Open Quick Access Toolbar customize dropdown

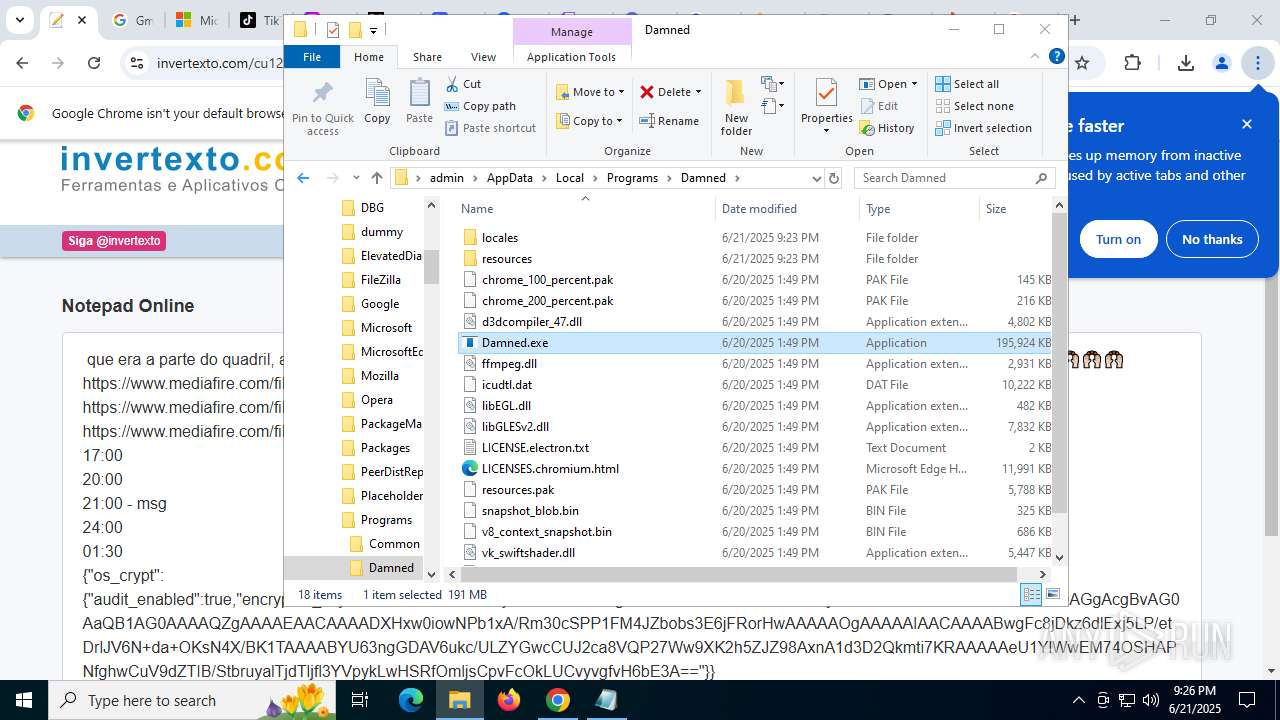pos(373,30)
